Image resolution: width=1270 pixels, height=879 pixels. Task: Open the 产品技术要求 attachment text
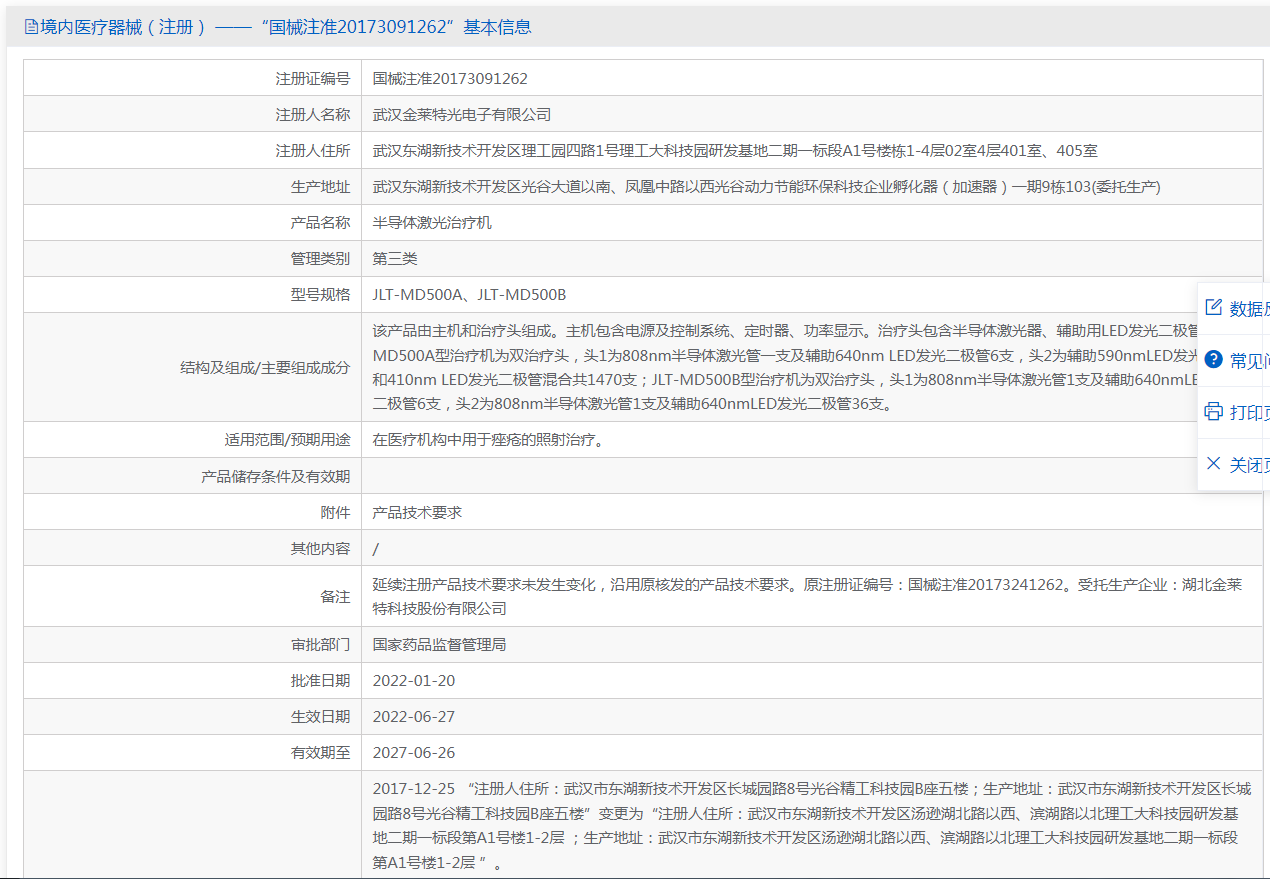[x=417, y=512]
